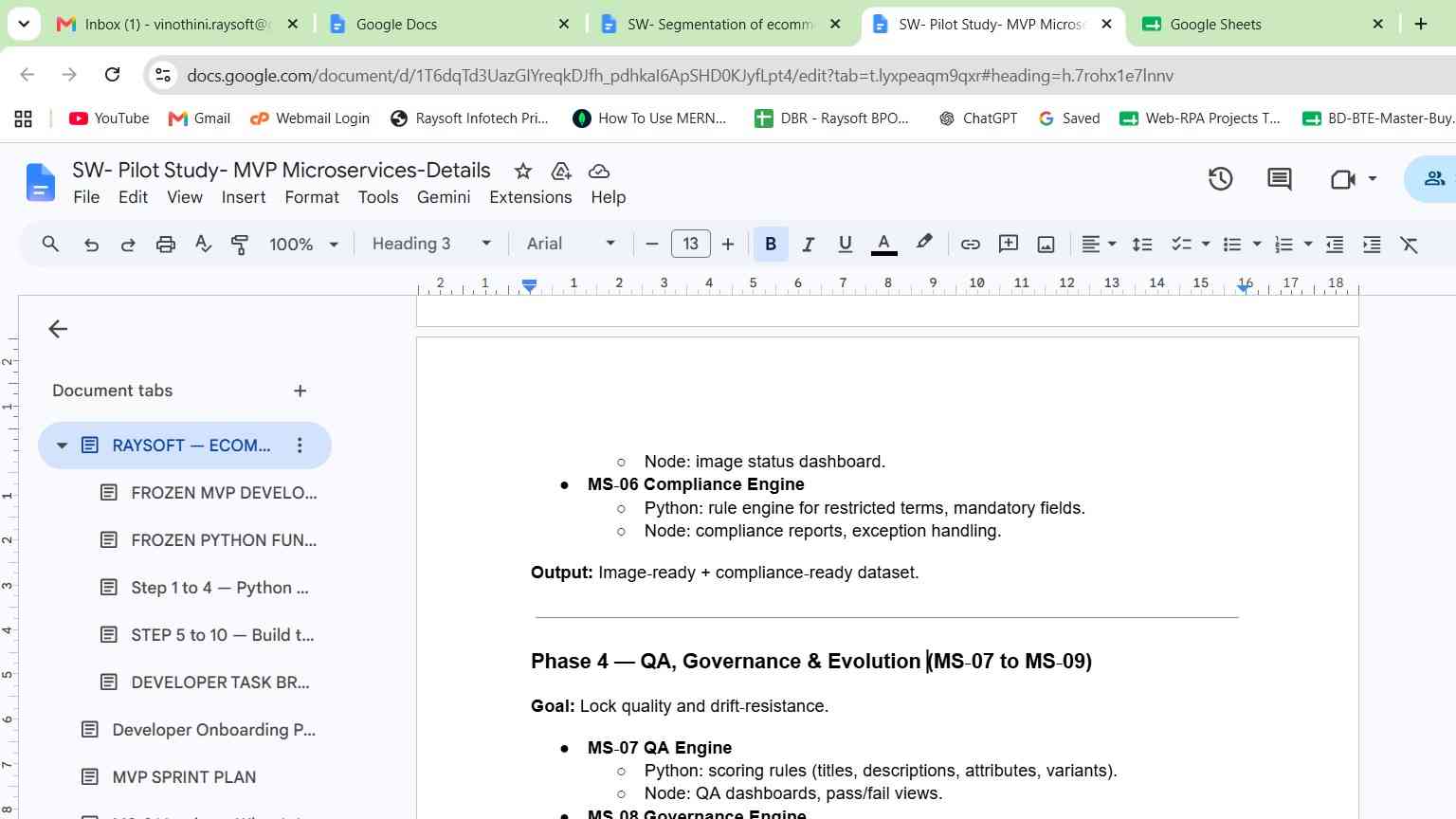Click the clear formatting icon
This screenshot has height=819, width=1456.
click(x=1410, y=245)
